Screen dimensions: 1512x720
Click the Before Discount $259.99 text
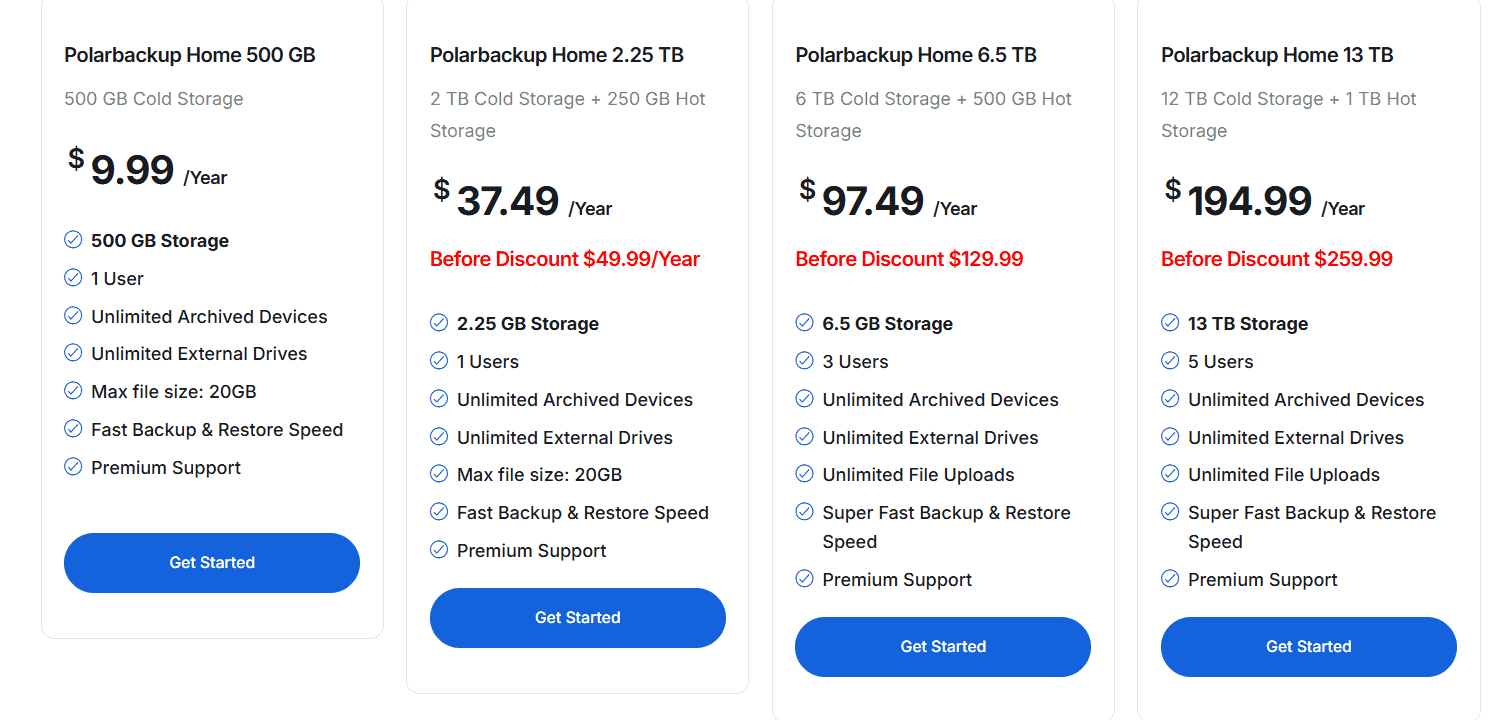[x=1276, y=258]
